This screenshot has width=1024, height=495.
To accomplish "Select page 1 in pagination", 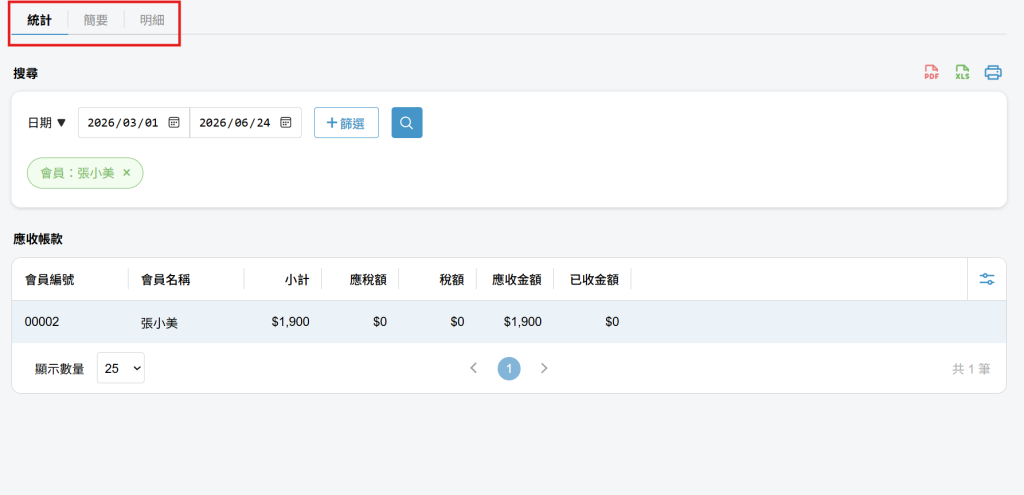I will tap(509, 368).
